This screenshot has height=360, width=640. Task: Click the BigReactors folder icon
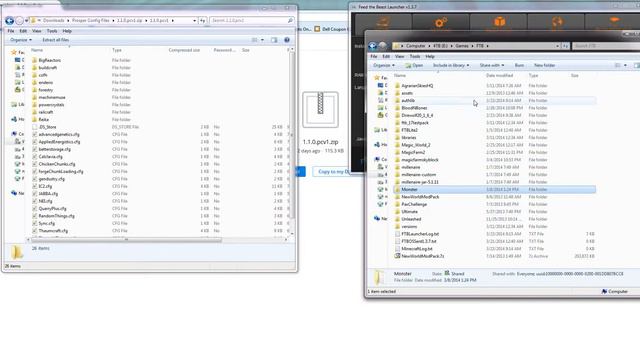pyautogui.click(x=34, y=60)
